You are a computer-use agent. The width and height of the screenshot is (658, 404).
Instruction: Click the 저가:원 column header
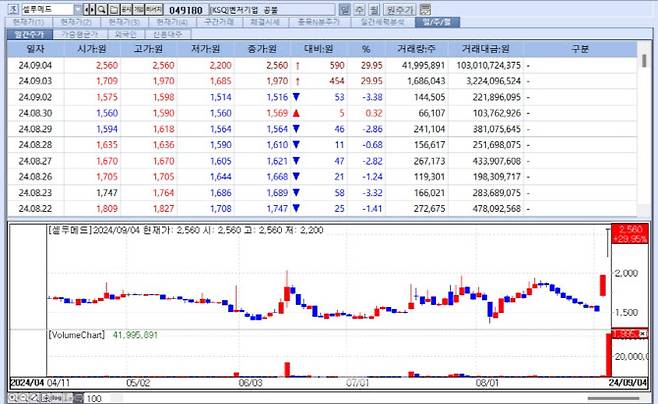point(205,49)
